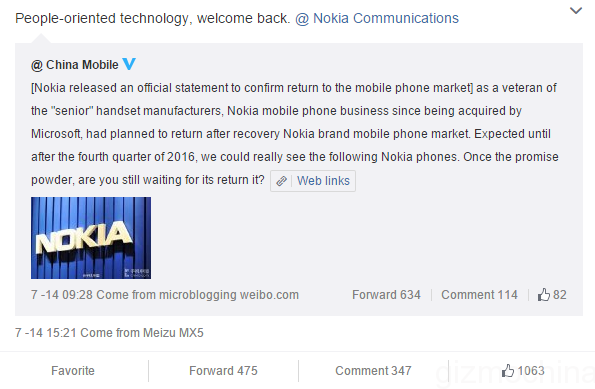The width and height of the screenshot is (595, 389).
Task: Click the bracketed Nokia official statement headline
Action: pos(252,88)
